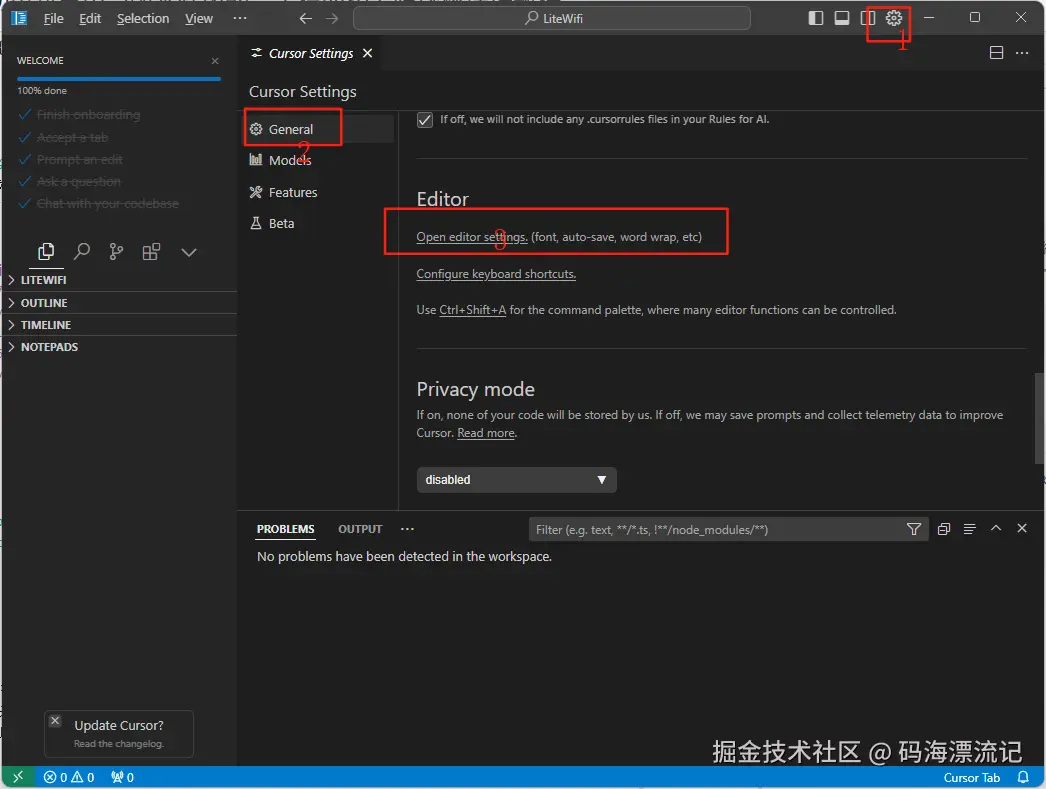Click Open editor settings link

(x=472, y=237)
